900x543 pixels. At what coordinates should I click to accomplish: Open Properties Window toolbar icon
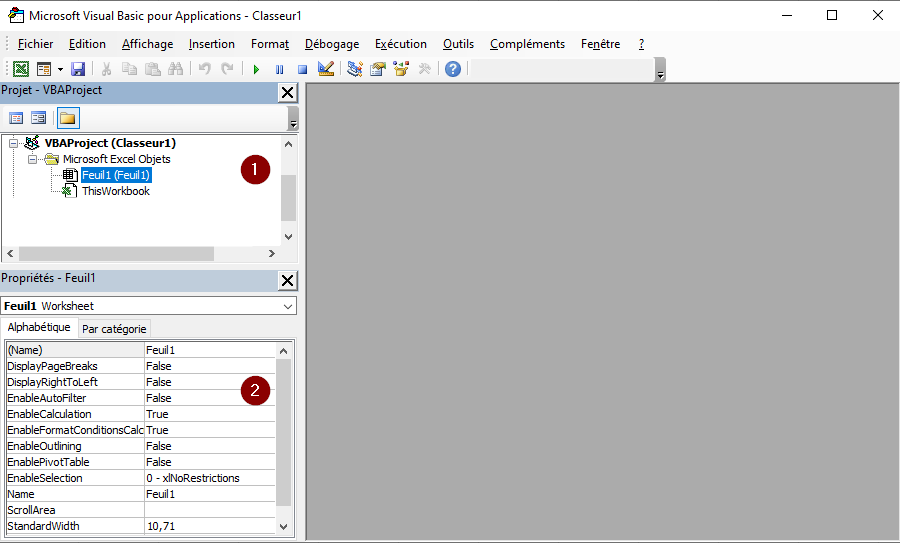click(378, 69)
